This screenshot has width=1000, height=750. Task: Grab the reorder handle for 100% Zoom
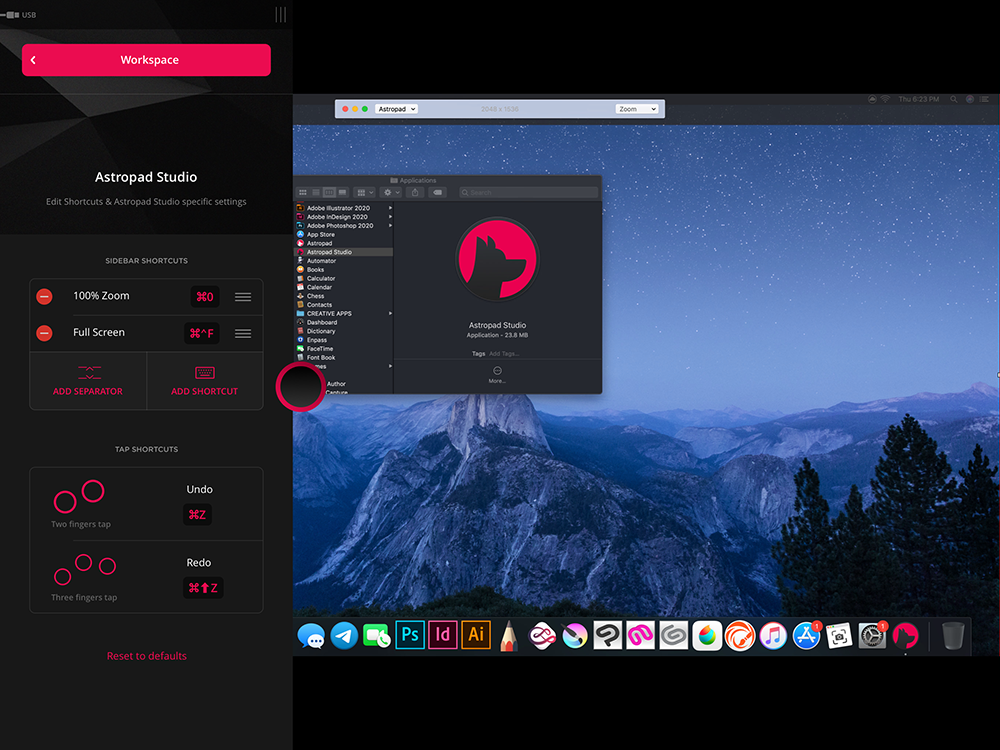click(242, 297)
